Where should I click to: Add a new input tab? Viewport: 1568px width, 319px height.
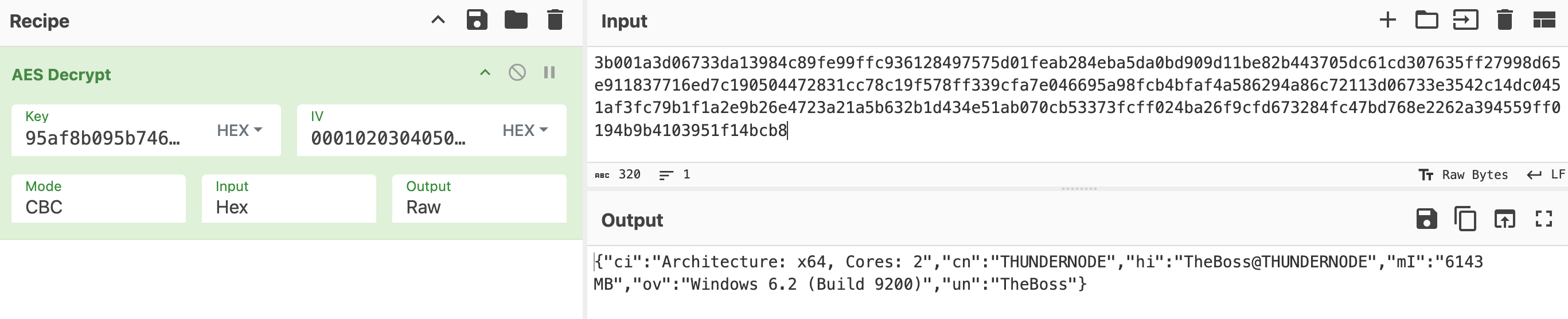[x=1387, y=20]
